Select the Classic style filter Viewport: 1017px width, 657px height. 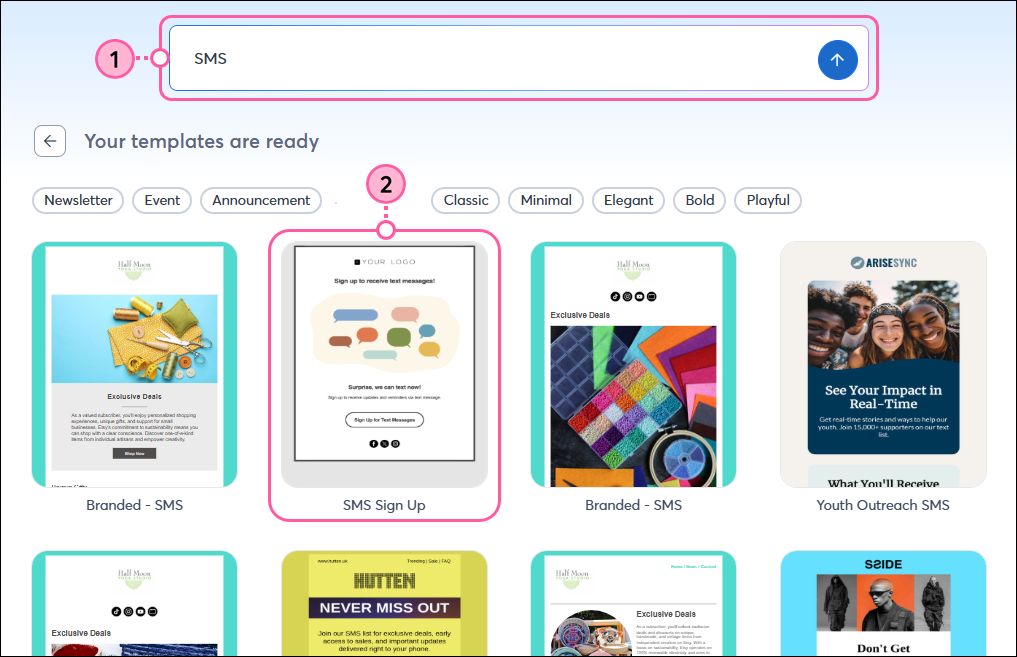[x=466, y=200]
